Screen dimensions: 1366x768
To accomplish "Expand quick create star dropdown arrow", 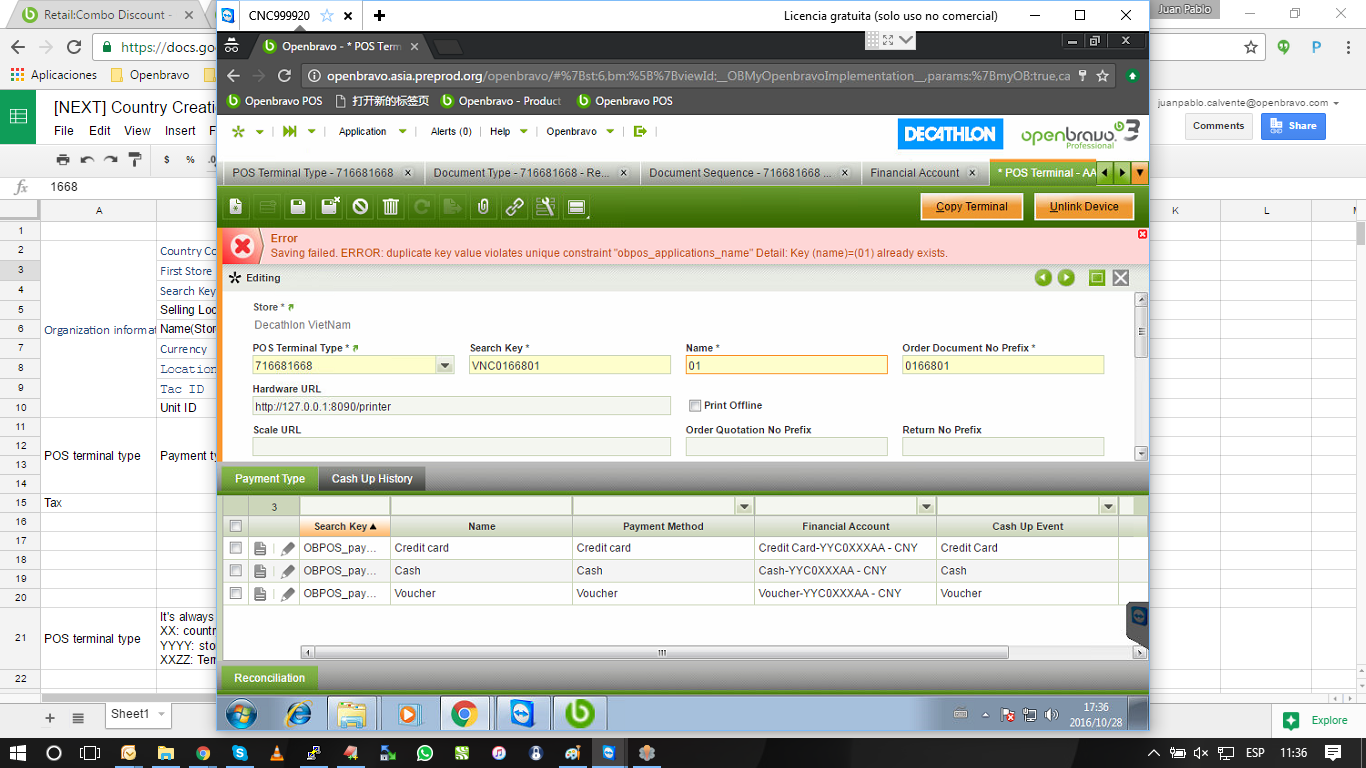I will coord(260,131).
